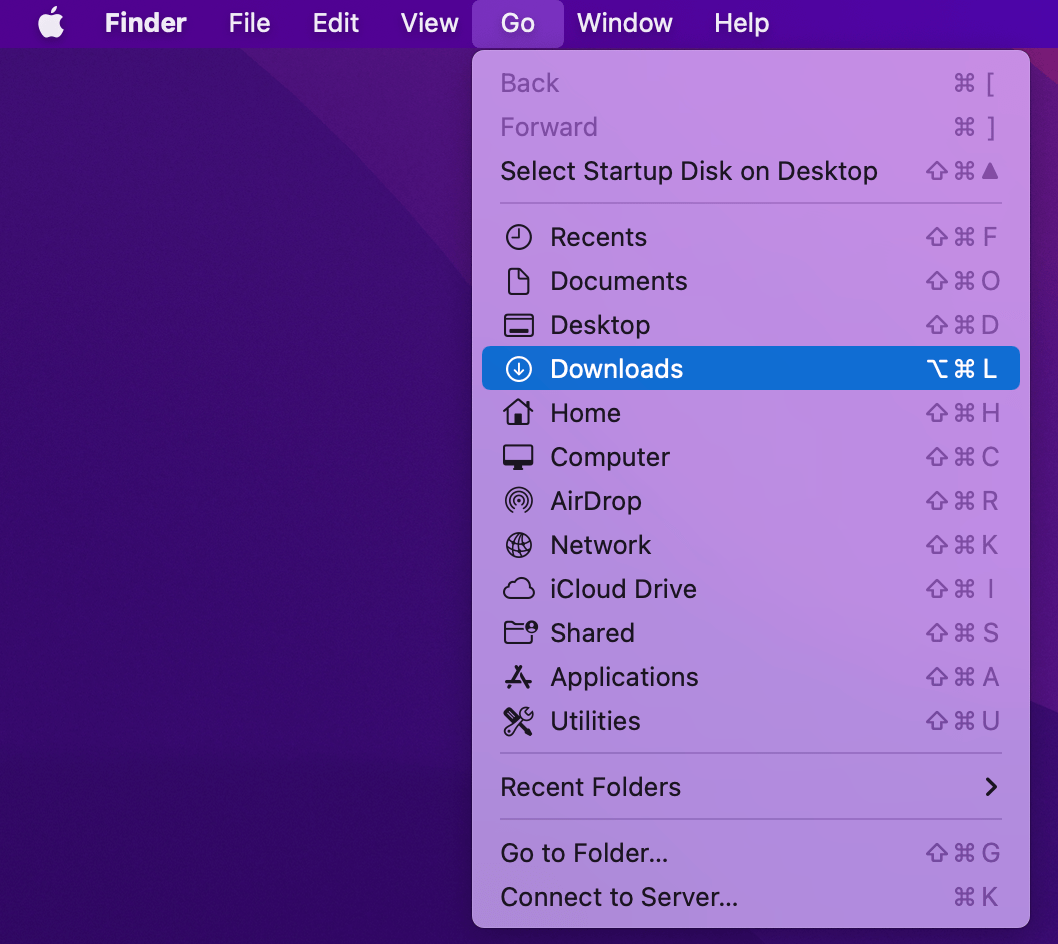The width and height of the screenshot is (1058, 944).
Task: Go to the Documents folder
Action: coord(750,281)
